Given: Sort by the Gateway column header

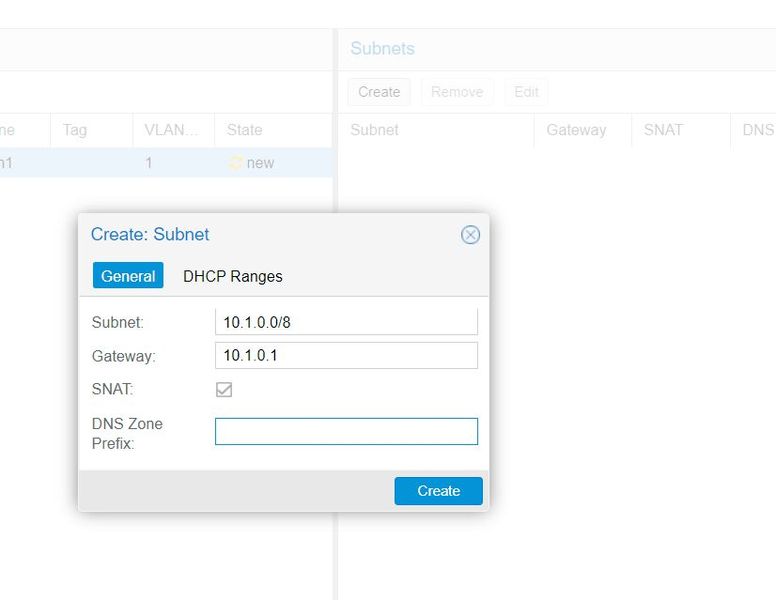Looking at the screenshot, I should (582, 130).
